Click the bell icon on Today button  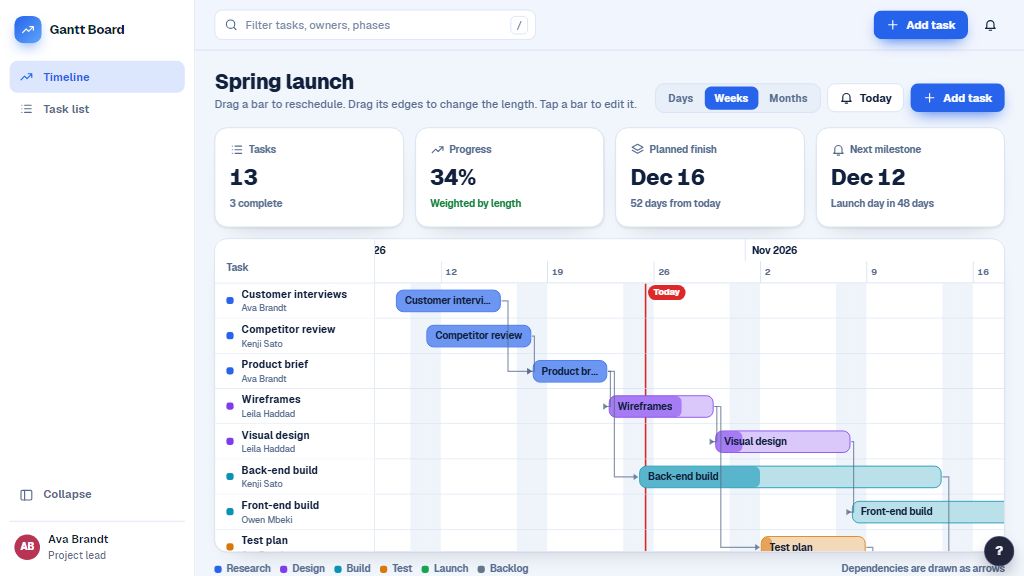[846, 98]
